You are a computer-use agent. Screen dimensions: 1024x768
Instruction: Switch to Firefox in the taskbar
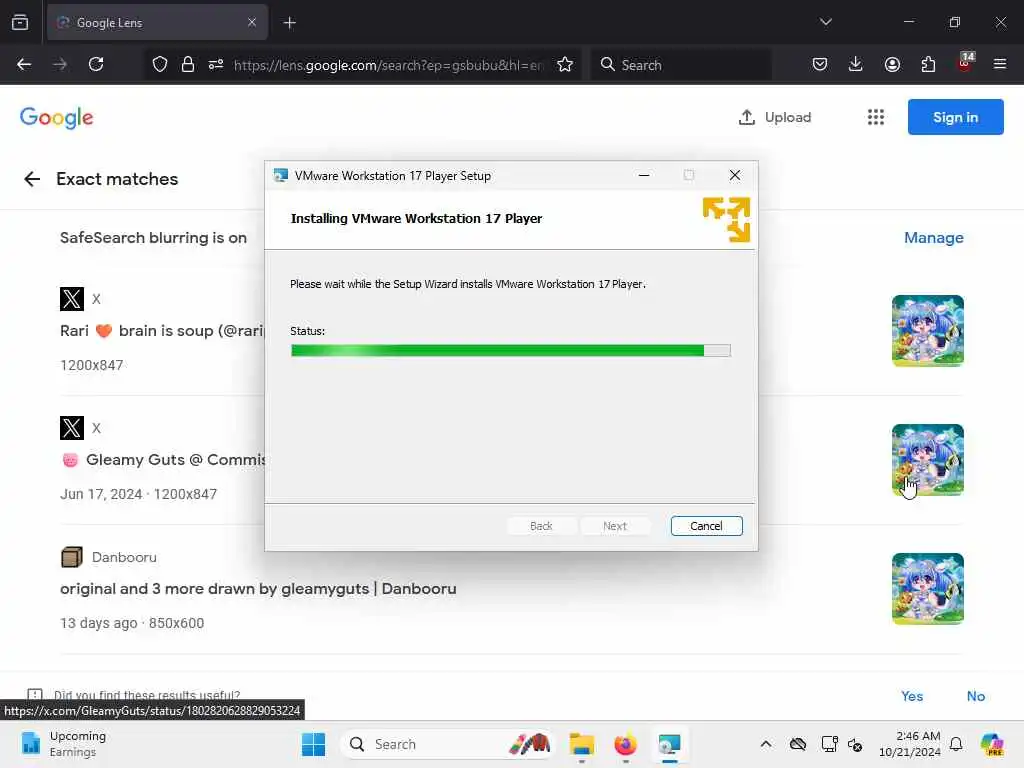[625, 744]
